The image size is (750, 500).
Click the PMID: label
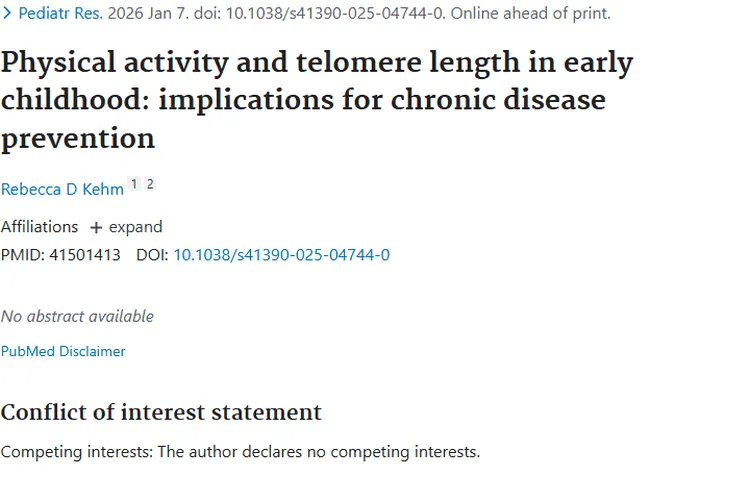click(x=21, y=255)
